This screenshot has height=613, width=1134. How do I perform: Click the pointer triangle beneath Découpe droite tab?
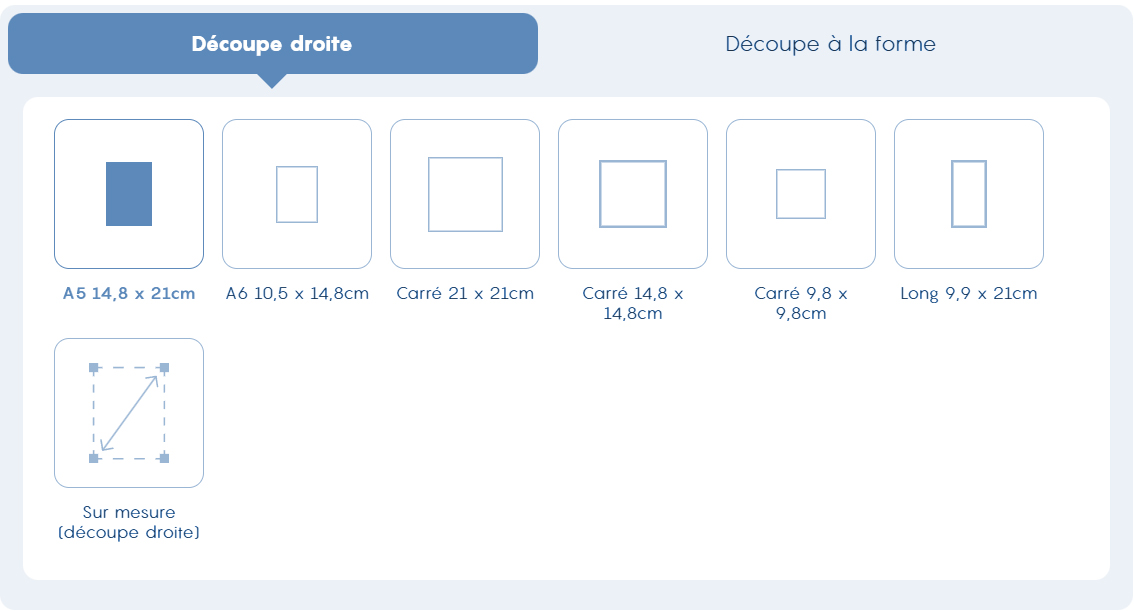(272, 81)
